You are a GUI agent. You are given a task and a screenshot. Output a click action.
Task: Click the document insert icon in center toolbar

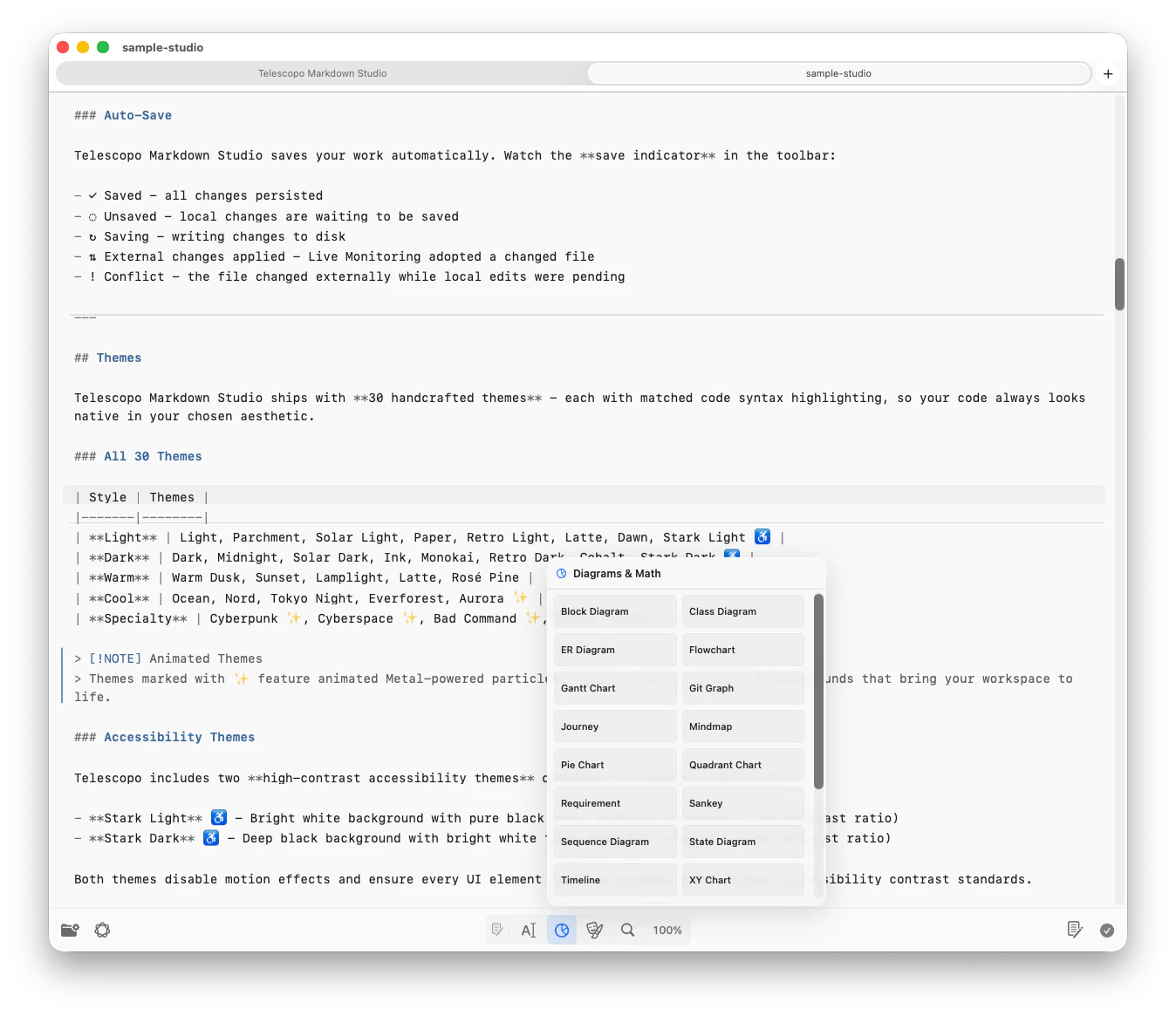tap(497, 931)
